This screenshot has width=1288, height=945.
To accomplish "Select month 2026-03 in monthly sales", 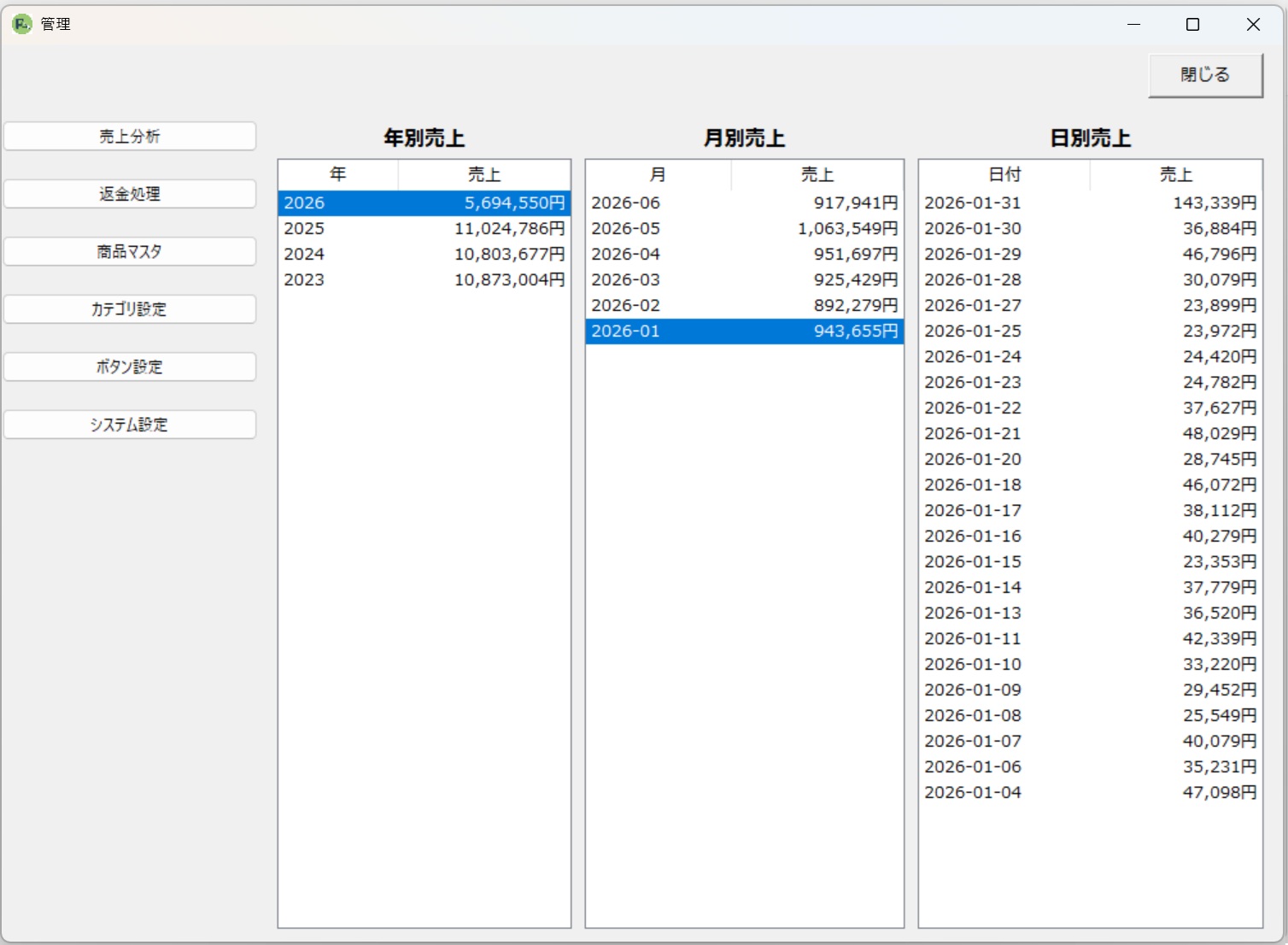I will pos(743,280).
